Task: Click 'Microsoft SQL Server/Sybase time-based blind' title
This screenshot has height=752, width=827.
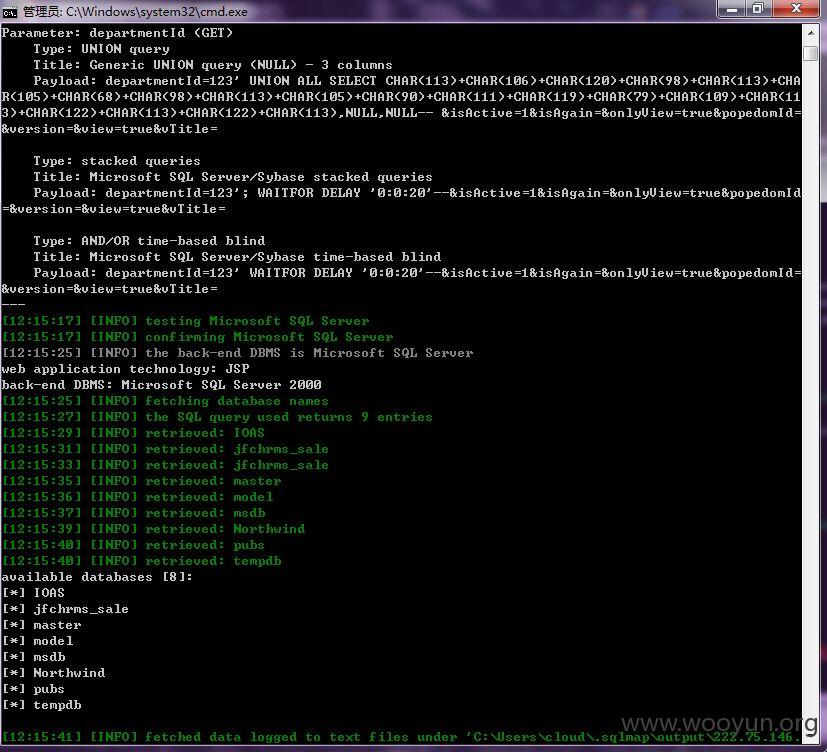Action: click(x=265, y=257)
